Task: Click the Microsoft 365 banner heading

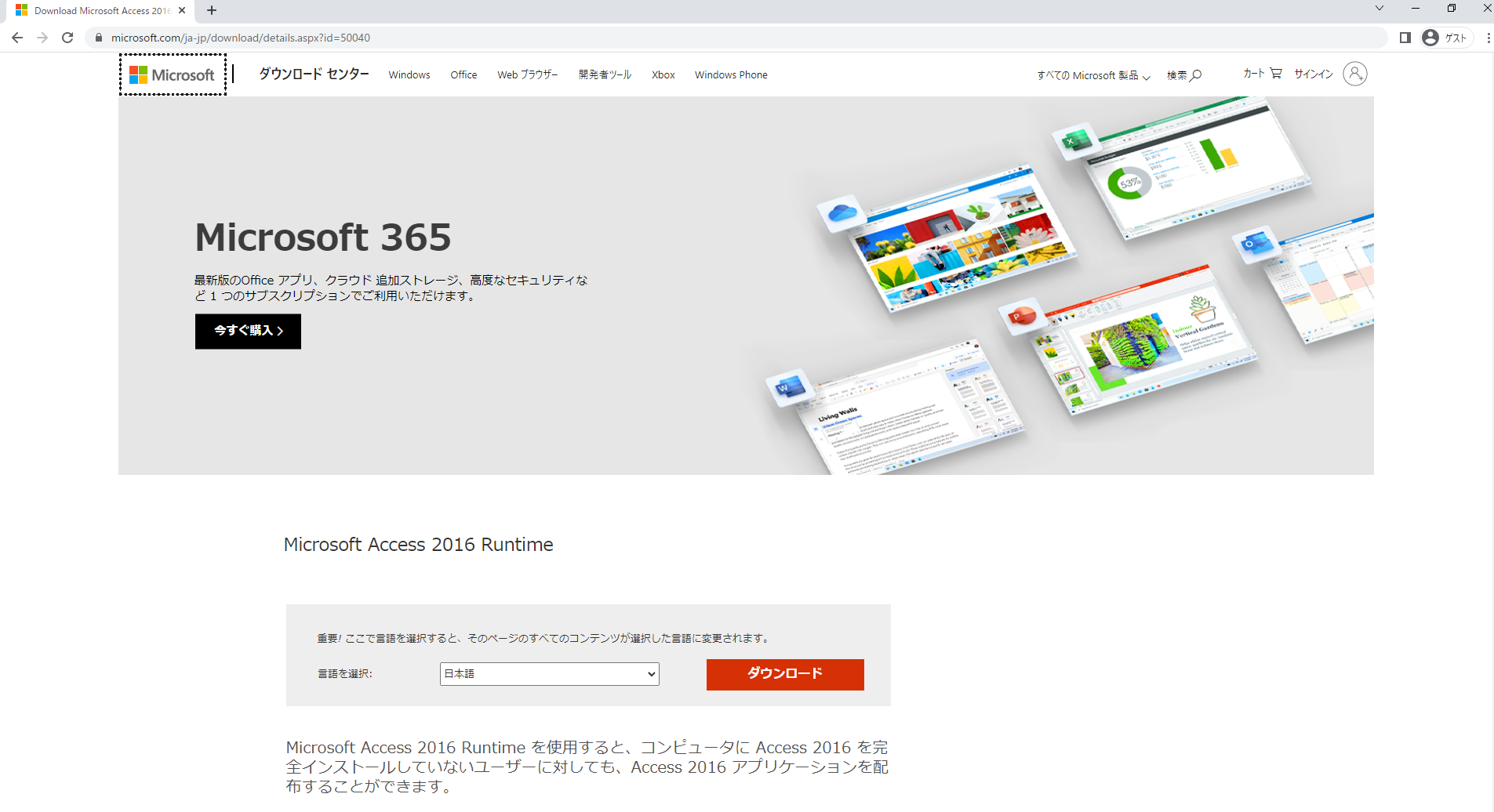Action: pyautogui.click(x=323, y=237)
